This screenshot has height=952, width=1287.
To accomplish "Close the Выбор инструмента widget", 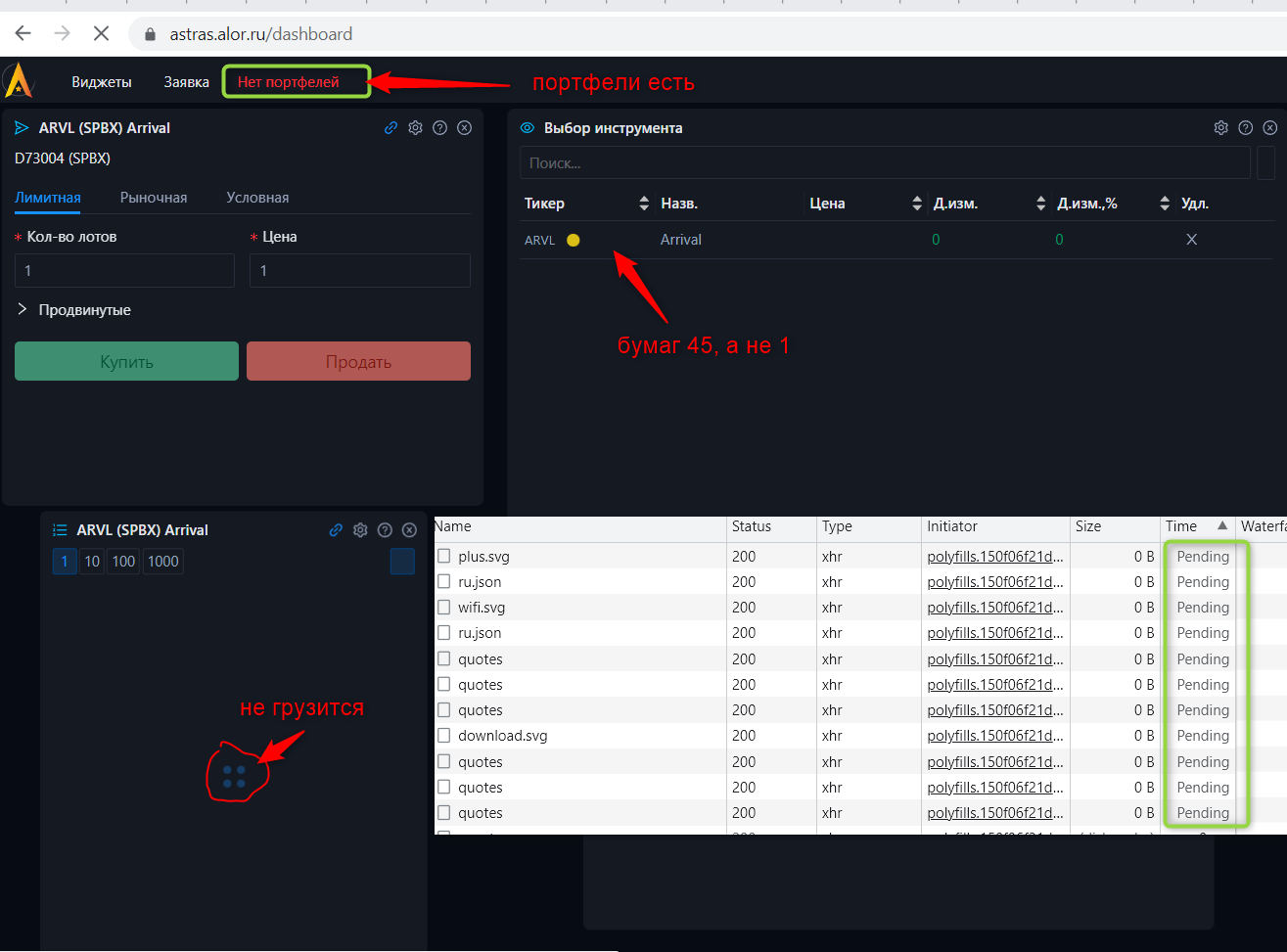I will (1270, 128).
